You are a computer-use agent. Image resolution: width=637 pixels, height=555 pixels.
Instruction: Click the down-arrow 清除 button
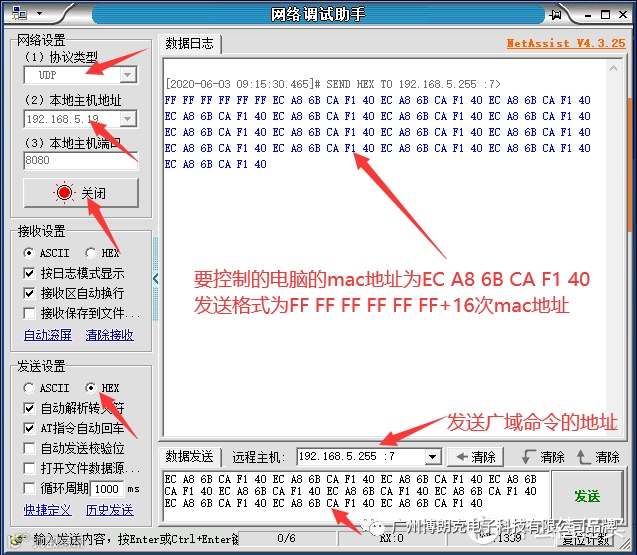543,457
